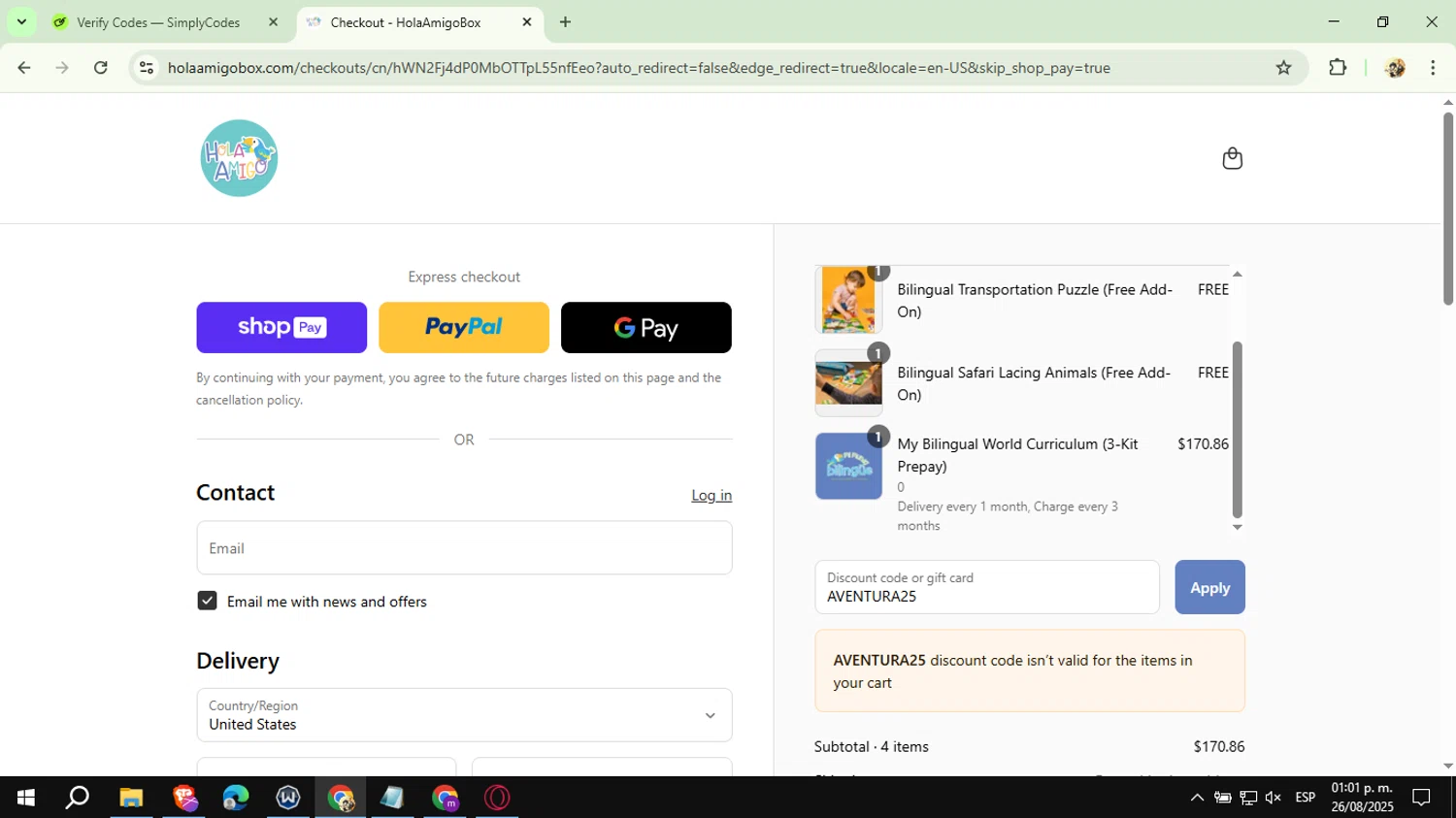Apply the AVENTURA25 discount code

(1209, 587)
